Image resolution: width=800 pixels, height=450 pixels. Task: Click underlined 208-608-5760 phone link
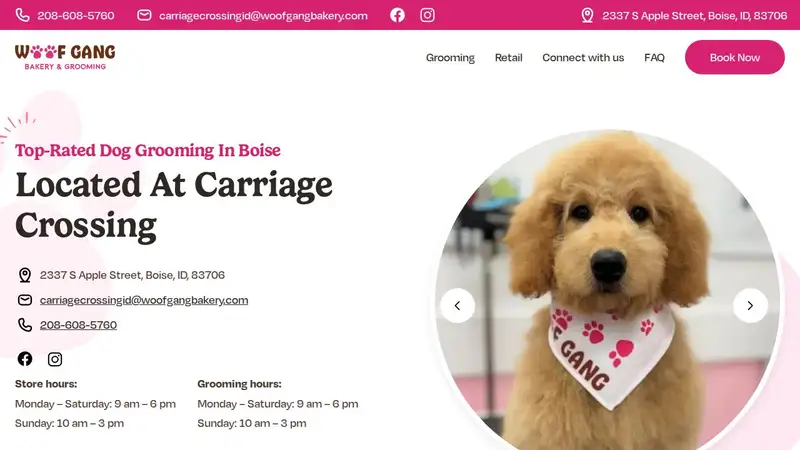78,325
